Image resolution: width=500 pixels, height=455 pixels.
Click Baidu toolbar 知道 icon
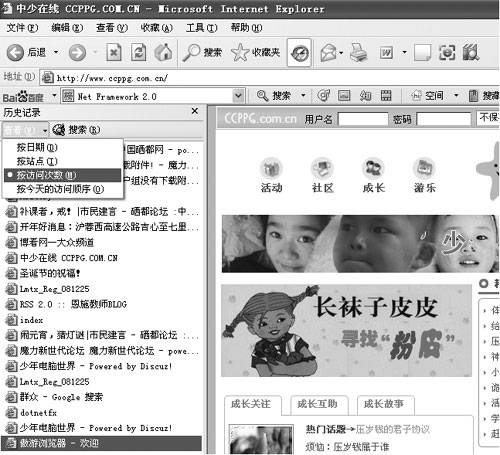click(x=365, y=96)
